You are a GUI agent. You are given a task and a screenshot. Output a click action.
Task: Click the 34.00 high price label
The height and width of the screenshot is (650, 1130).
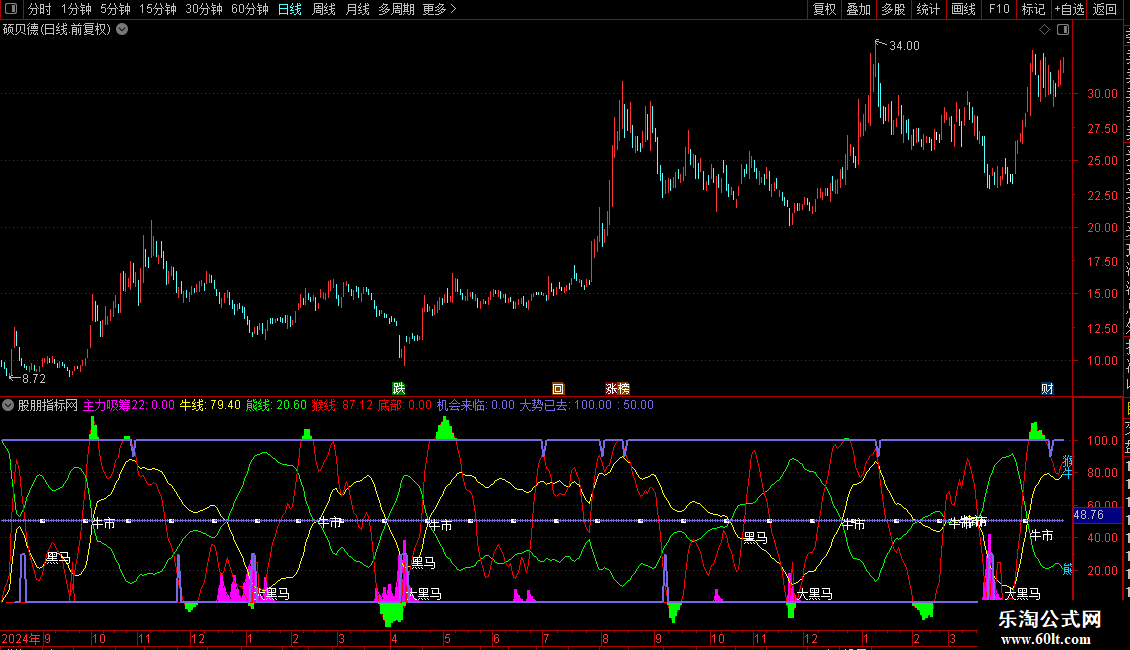click(904, 46)
